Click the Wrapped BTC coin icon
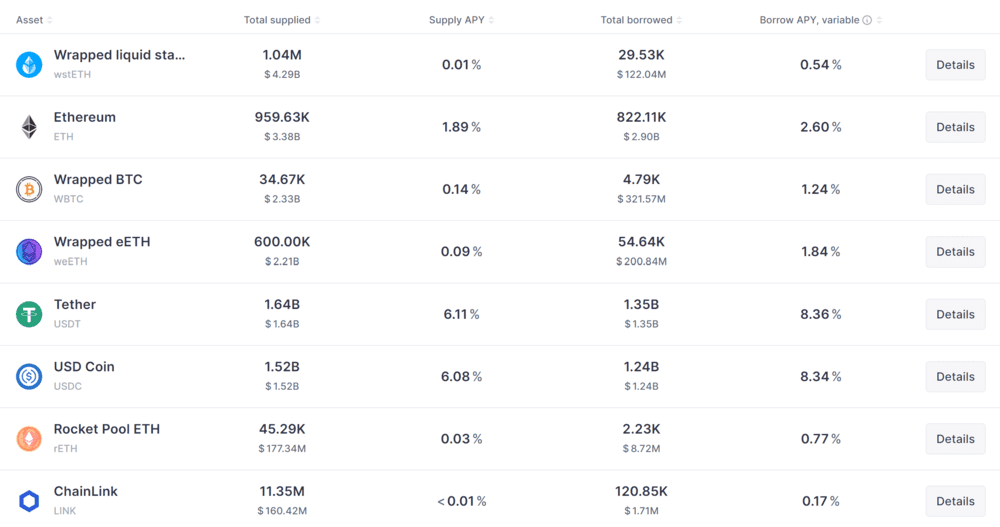This screenshot has width=1000, height=527. (29, 189)
